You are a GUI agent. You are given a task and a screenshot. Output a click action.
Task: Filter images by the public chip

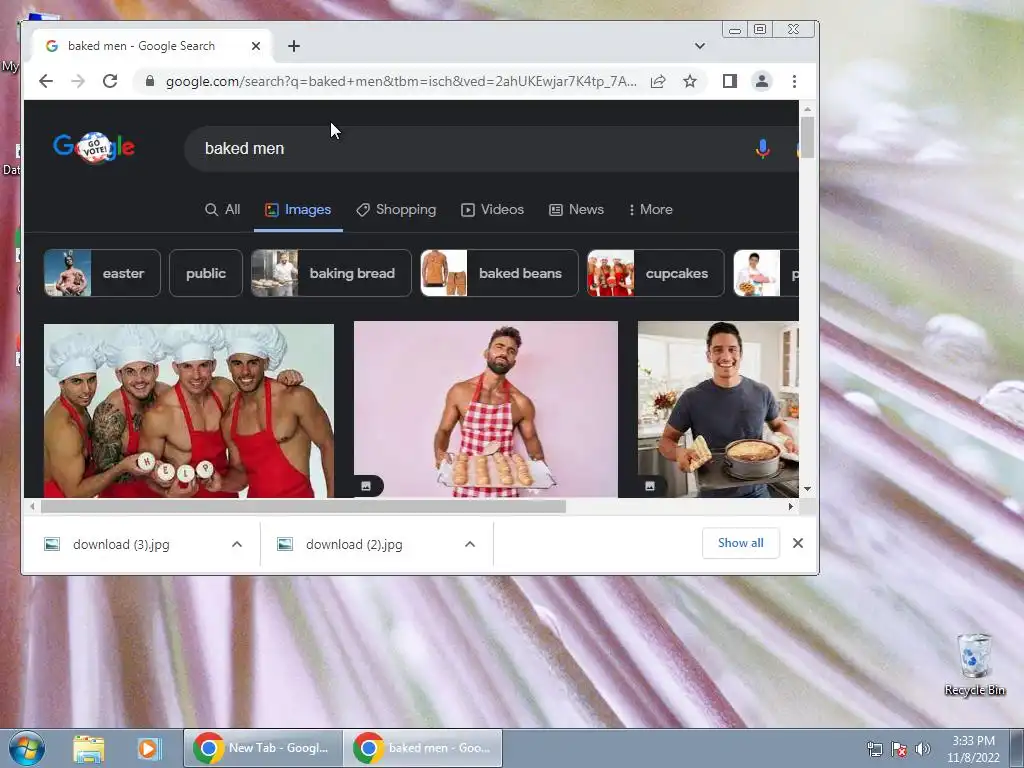(206, 273)
